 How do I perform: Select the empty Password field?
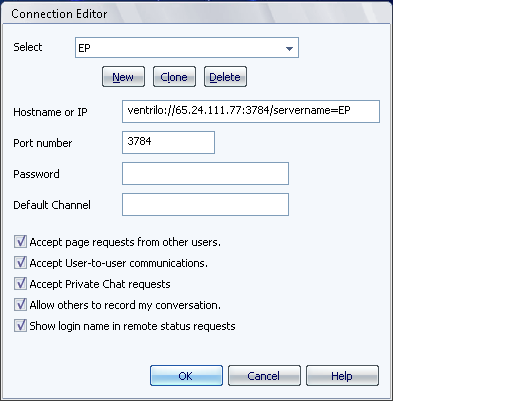[205, 173]
